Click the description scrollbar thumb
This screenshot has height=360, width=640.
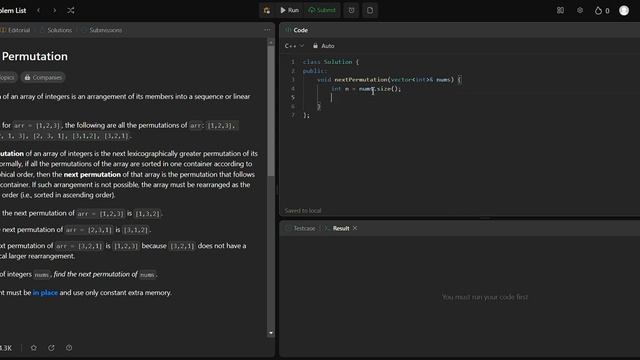271,111
